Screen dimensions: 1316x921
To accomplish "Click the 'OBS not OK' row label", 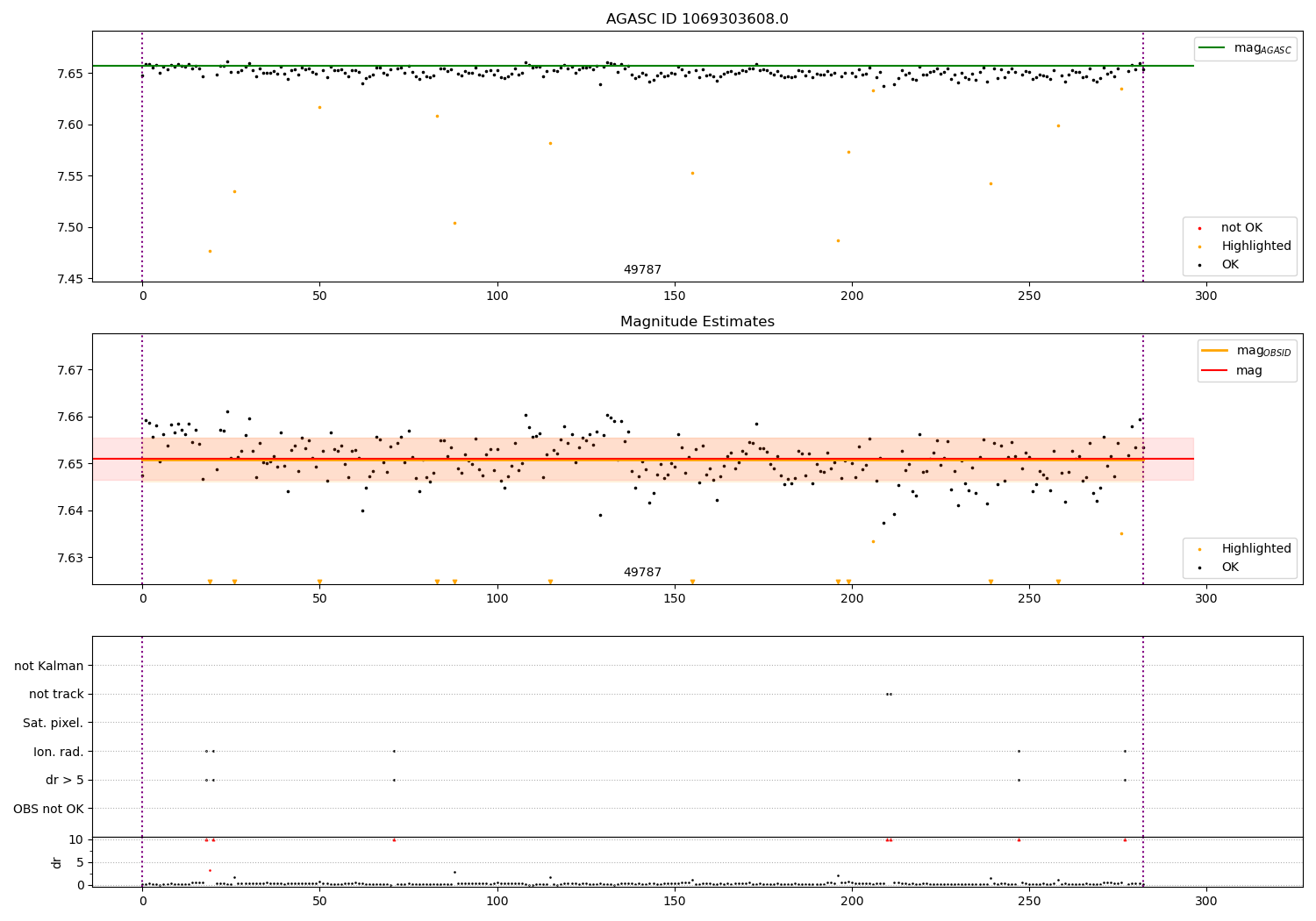I will (49, 809).
